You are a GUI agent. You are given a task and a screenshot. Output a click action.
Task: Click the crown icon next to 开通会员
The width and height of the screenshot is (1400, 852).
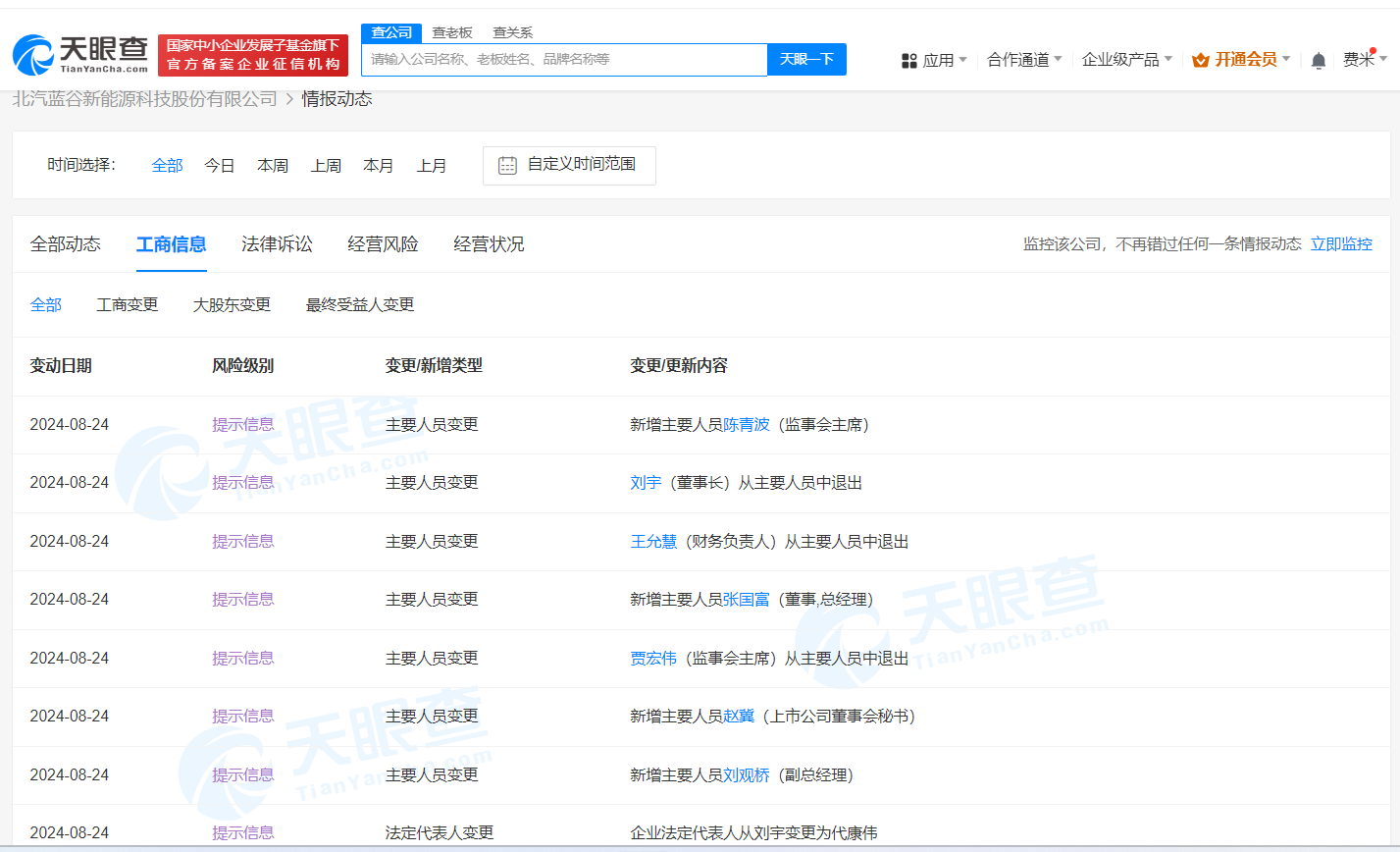[x=1199, y=59]
